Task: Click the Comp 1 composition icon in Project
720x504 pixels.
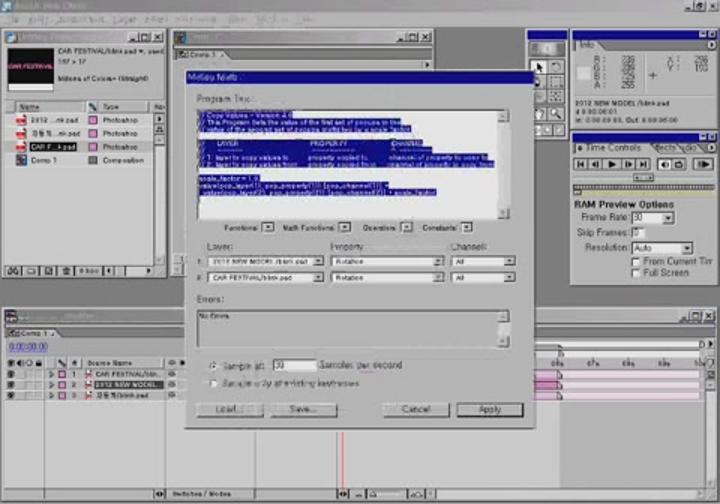Action: 21,160
